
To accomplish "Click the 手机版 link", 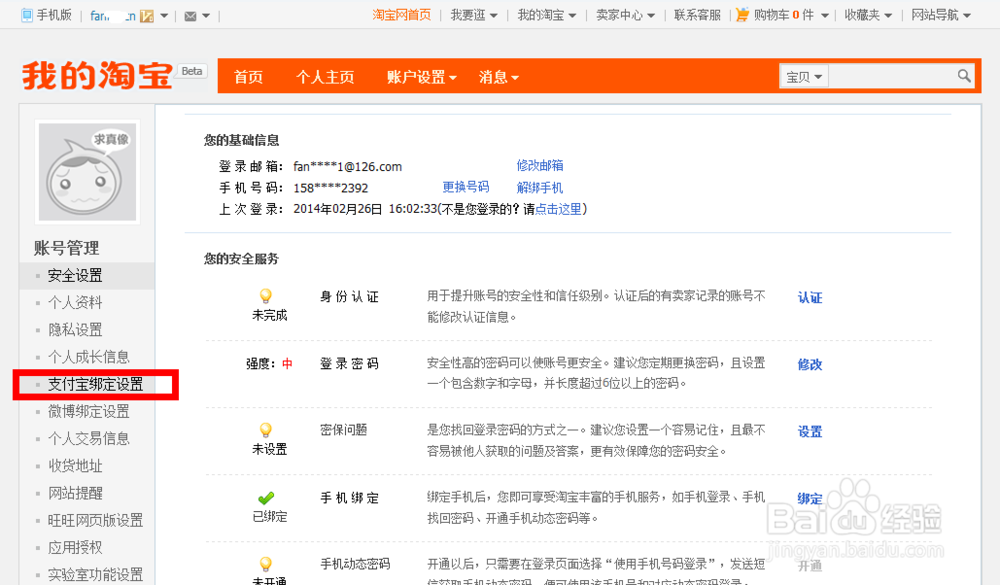I will [54, 15].
